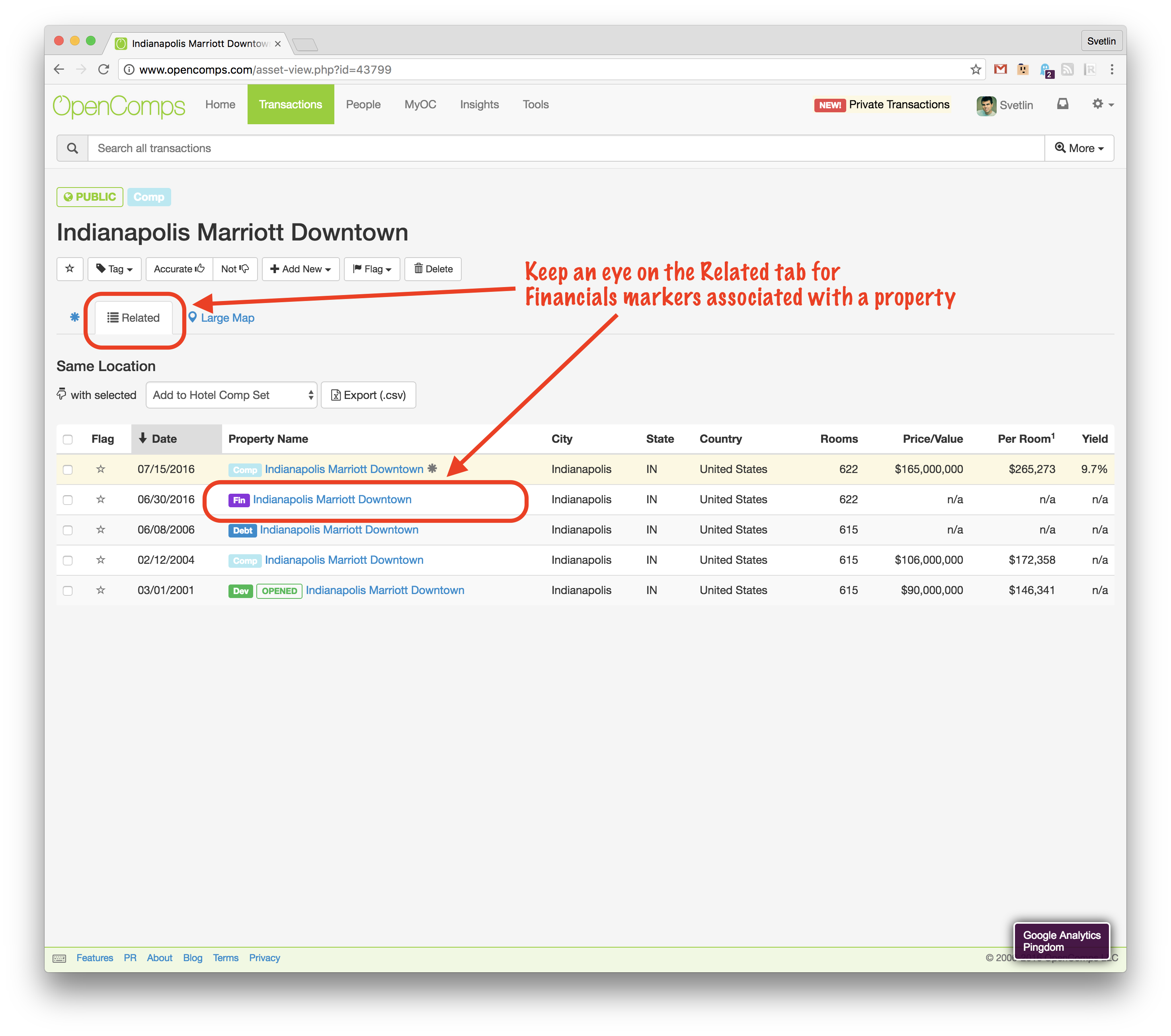Click the star favorite button under the title
1171x1036 pixels.
coord(70,269)
